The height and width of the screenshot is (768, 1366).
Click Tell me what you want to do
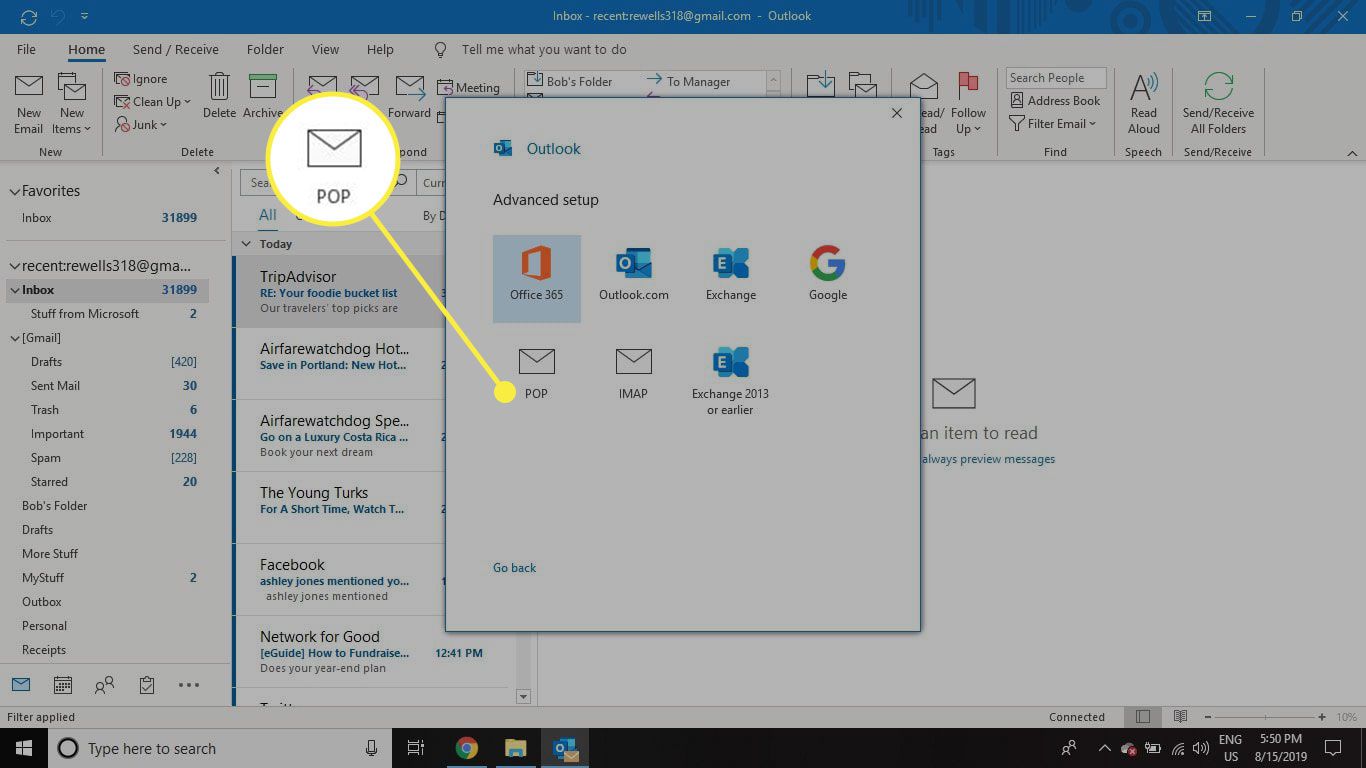(544, 49)
